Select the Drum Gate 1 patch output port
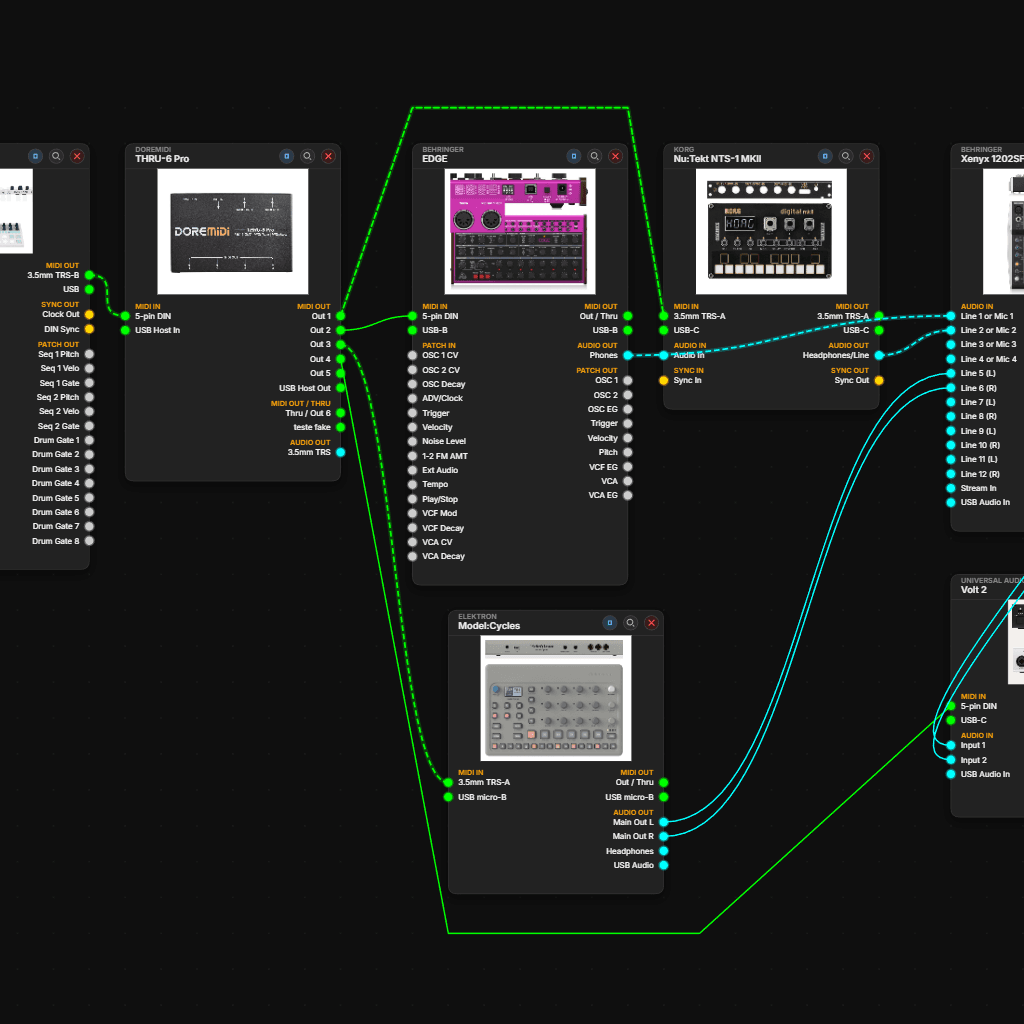Screen dimensions: 1024x1024 pyautogui.click(x=88, y=440)
